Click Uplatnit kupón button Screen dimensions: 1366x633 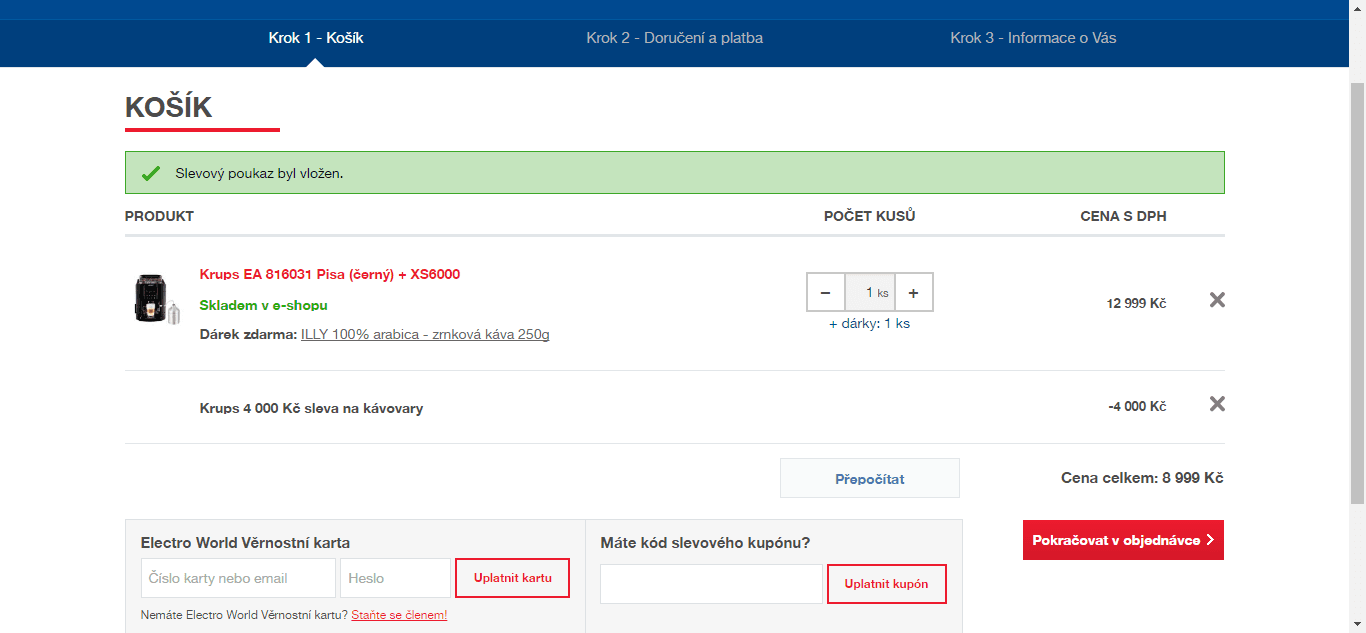coord(886,584)
